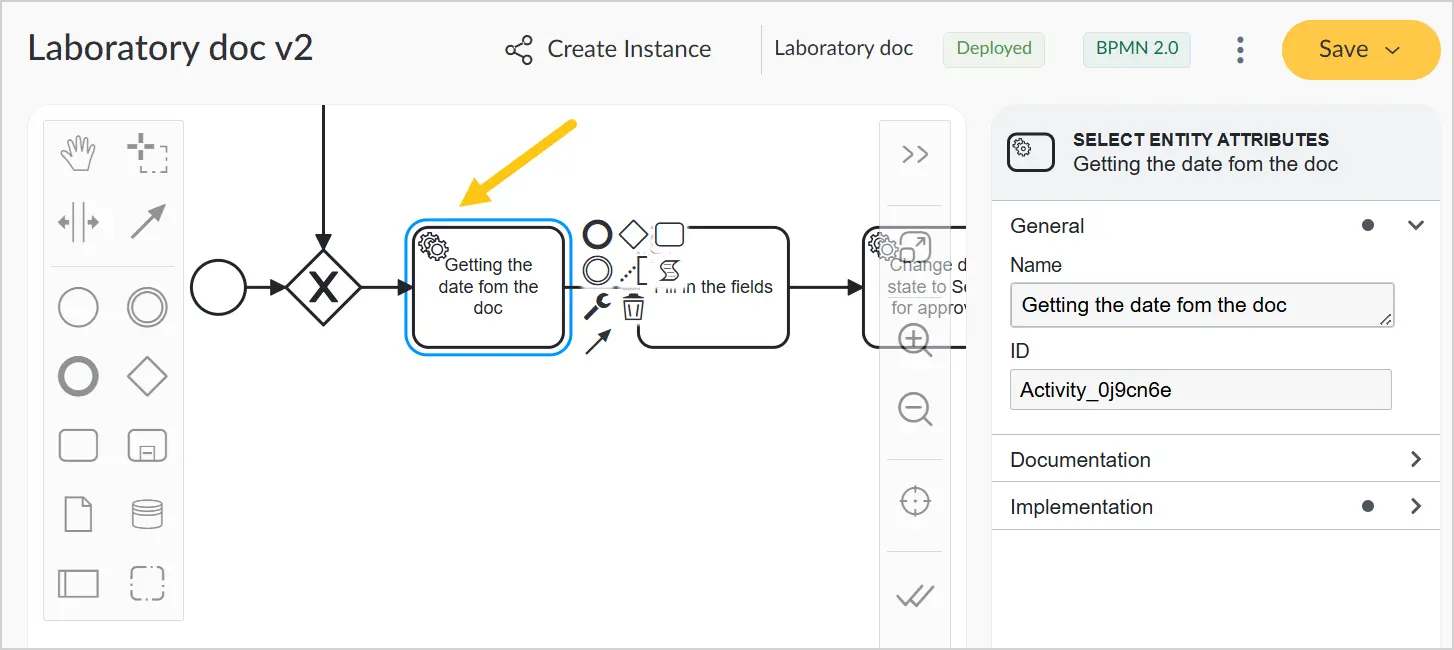Select the exclusive gateway X diamond
Screen dimensions: 1454x650
tap(323, 288)
